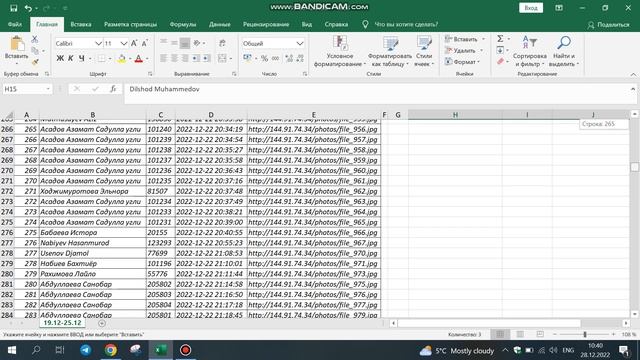Apply the yellow fill color bucket
Viewport: 640px width, 360px height.
(121, 59)
